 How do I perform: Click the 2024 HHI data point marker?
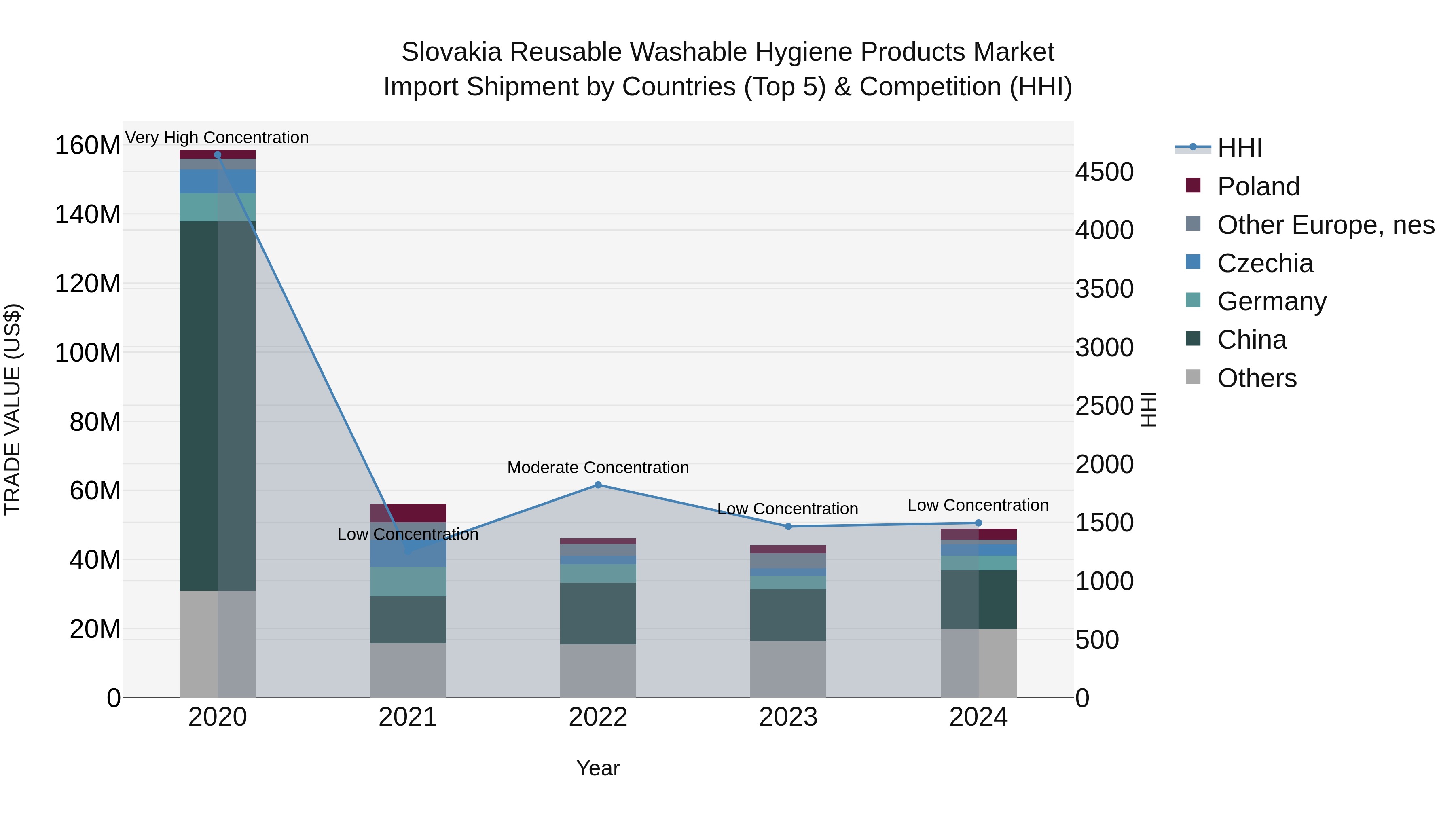point(978,523)
